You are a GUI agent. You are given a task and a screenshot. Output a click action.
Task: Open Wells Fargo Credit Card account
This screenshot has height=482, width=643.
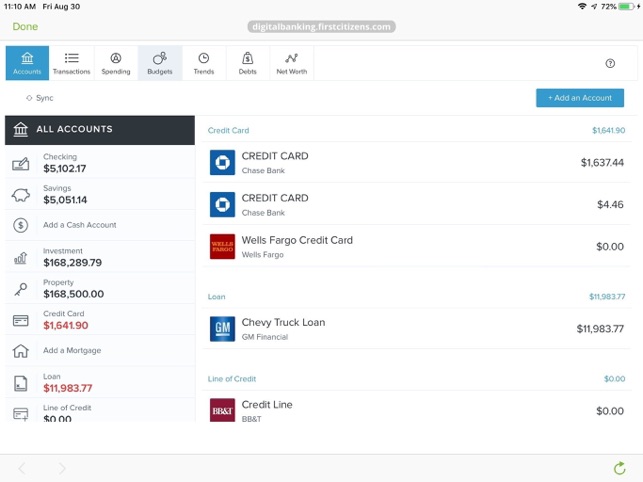coord(417,247)
